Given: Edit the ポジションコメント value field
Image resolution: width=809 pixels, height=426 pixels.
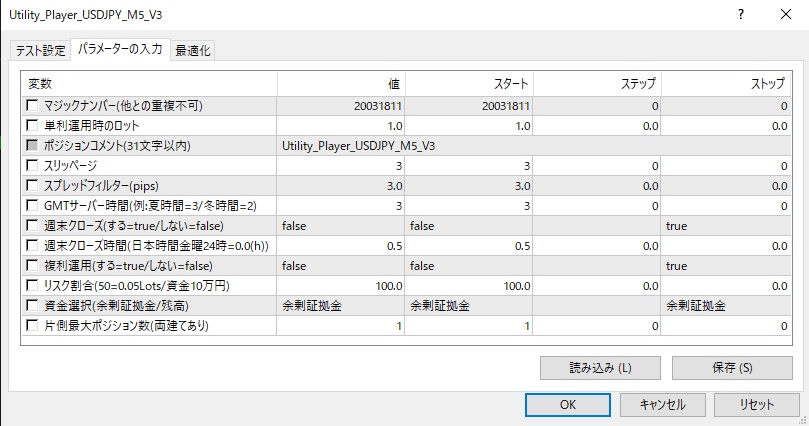Looking at the screenshot, I should click(340, 146).
